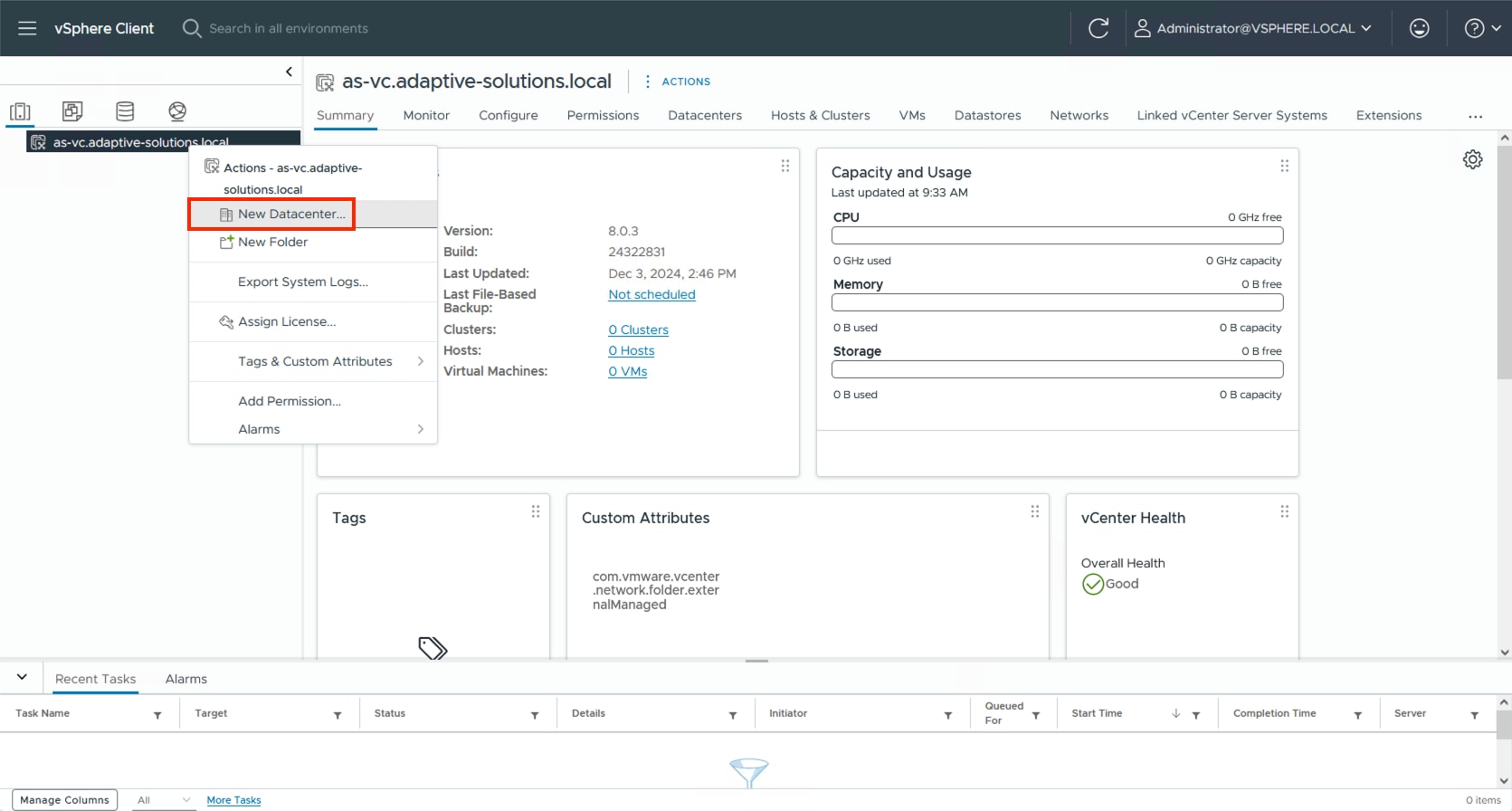Open the Permissions tab
The image size is (1512, 811).
[603, 115]
